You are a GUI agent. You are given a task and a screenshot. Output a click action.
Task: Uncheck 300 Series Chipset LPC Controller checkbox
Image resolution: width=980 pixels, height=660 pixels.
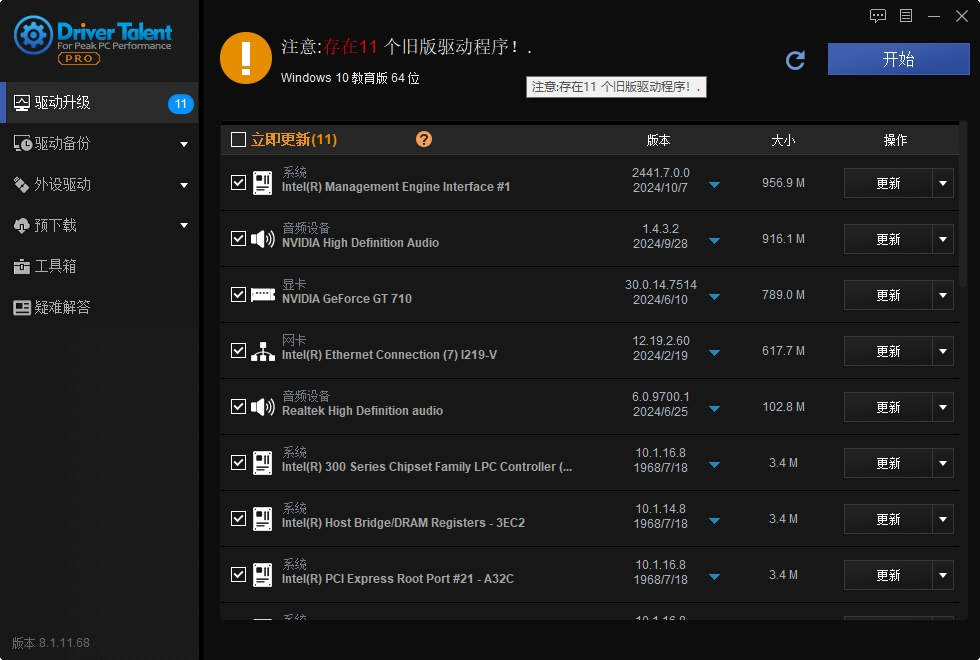point(238,462)
